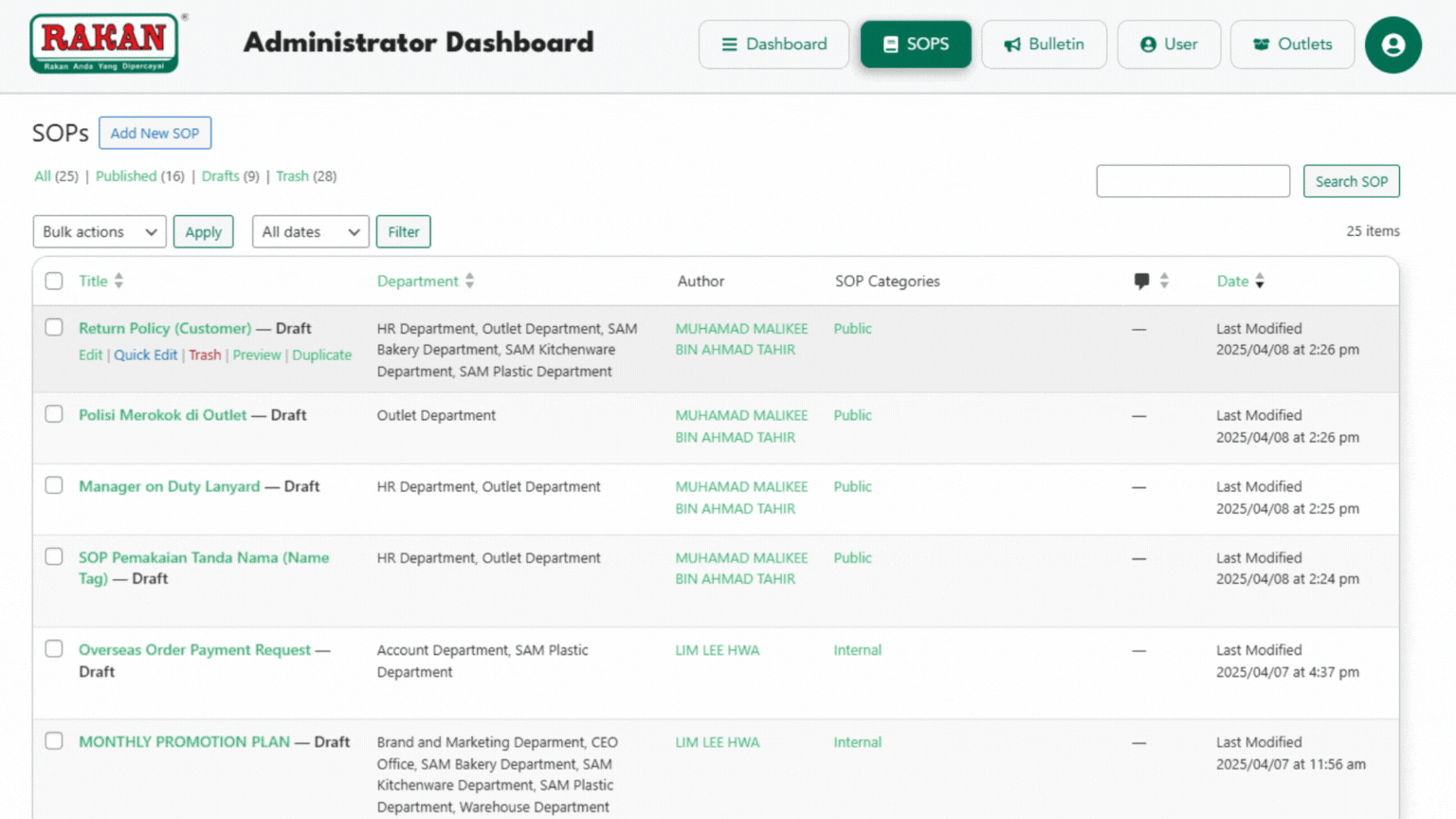Image resolution: width=1456 pixels, height=819 pixels.
Task: Sort by Department using sort arrows
Action: 469,281
